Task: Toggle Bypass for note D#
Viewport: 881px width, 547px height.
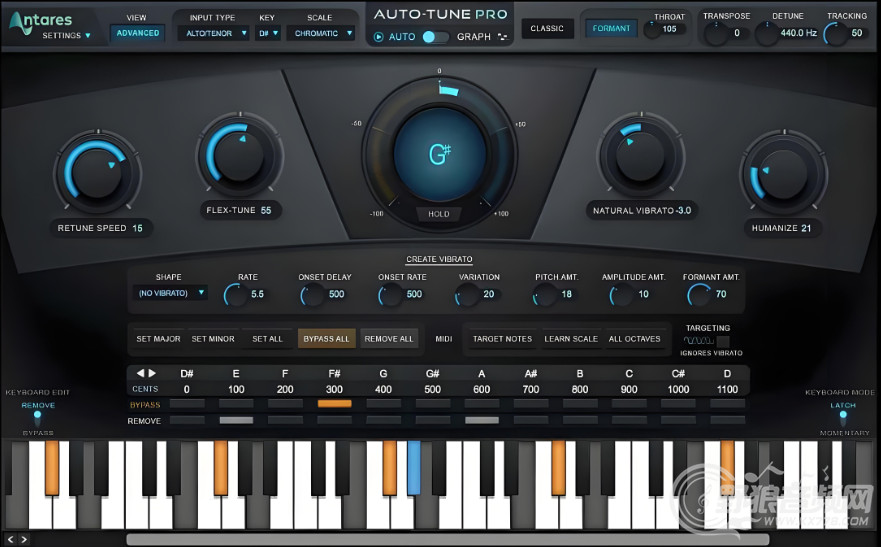Action: pos(187,404)
